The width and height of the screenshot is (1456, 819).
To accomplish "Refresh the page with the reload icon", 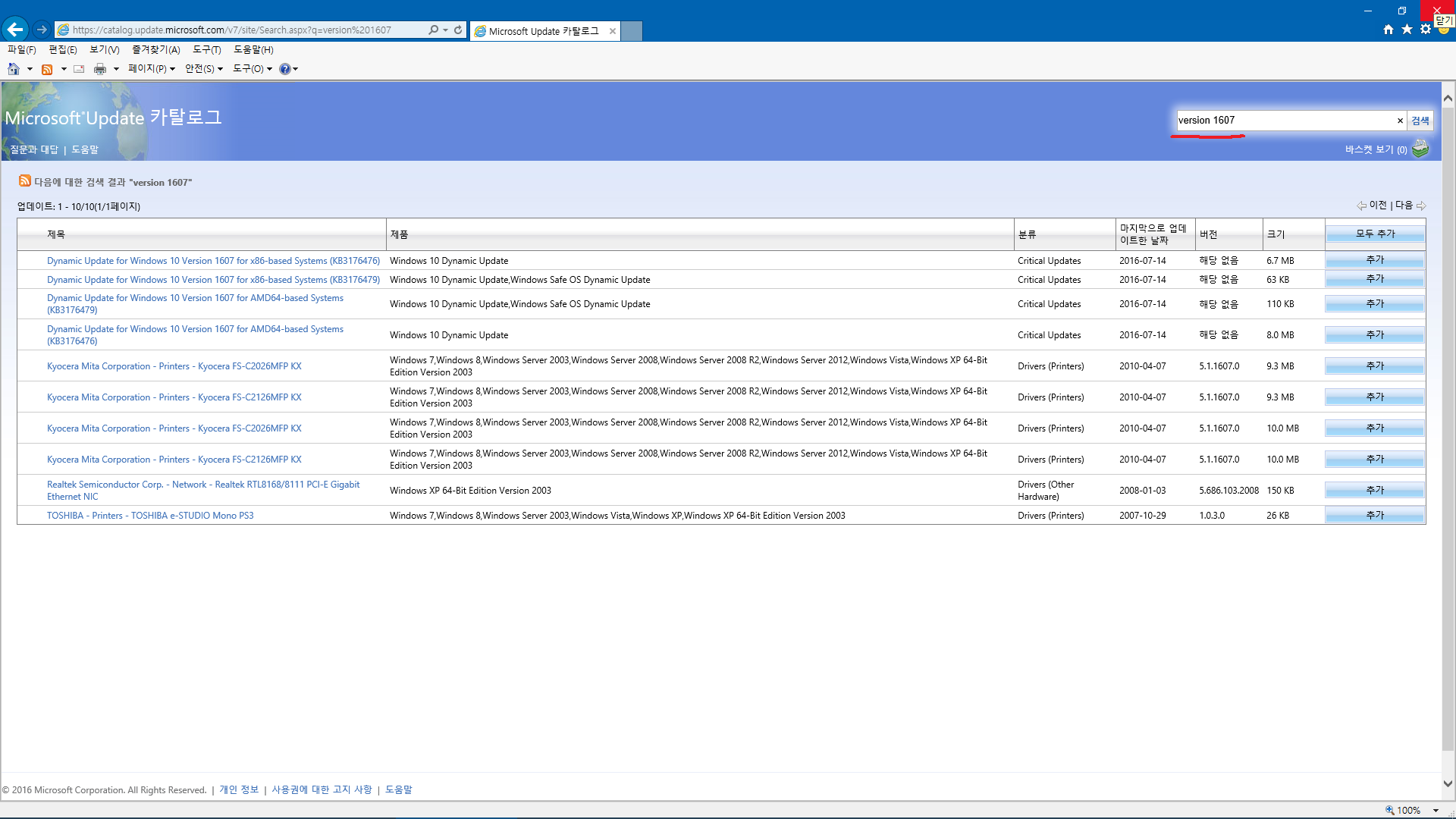I will (458, 30).
